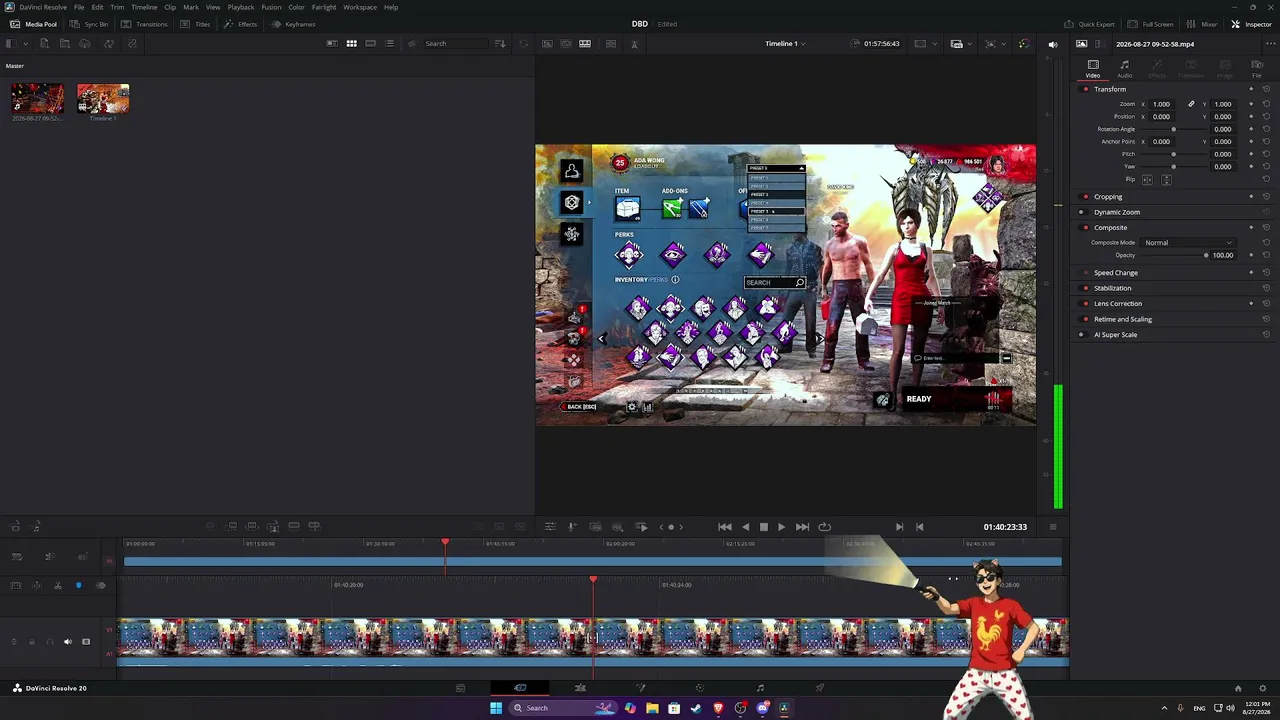Open File Explorer from the taskbar
The width and height of the screenshot is (1280, 720).
coord(652,708)
